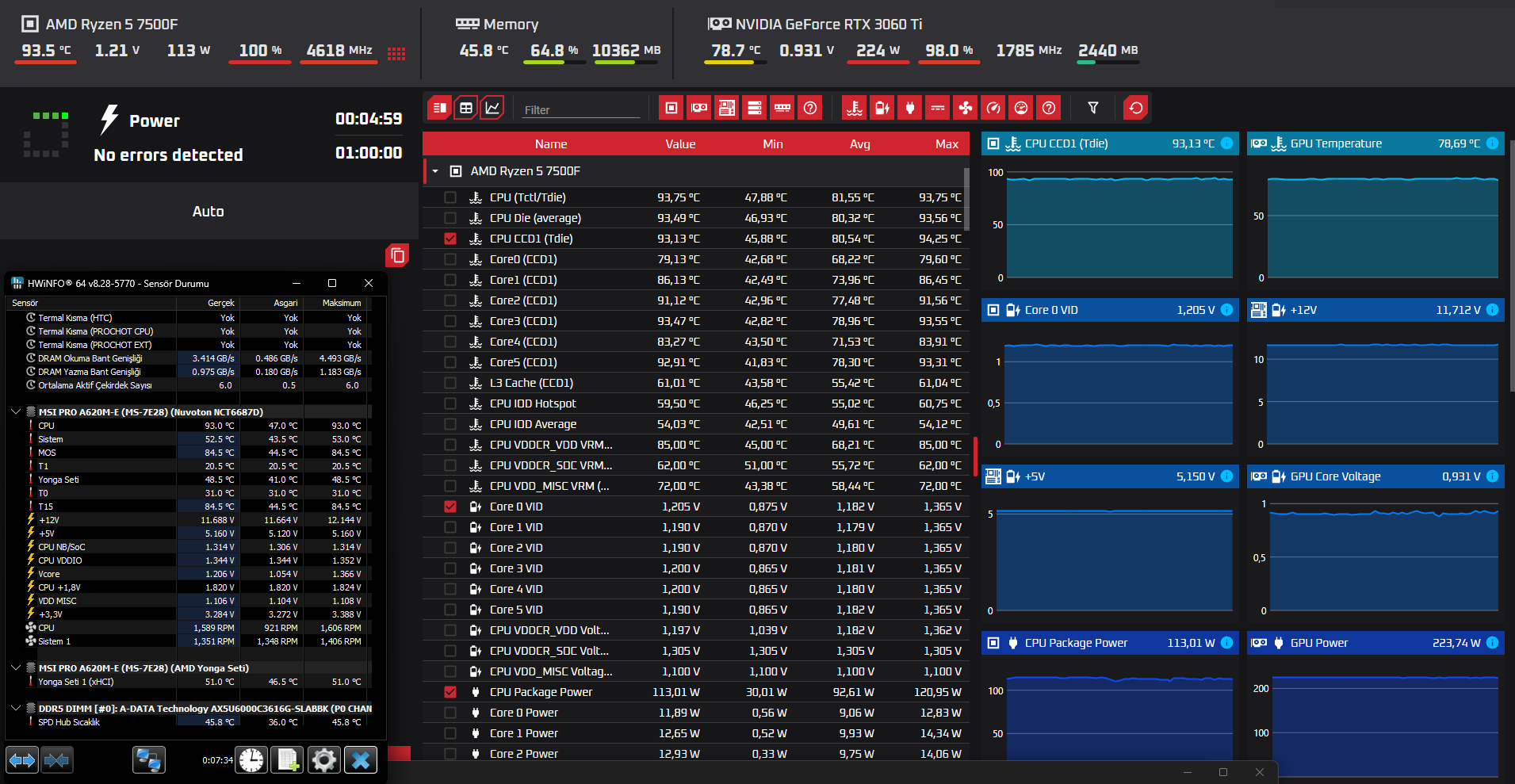The height and width of the screenshot is (784, 1515).
Task: Collapse the MSI PRO A620M-E AMD Yonga Seti group
Action: click(x=16, y=668)
